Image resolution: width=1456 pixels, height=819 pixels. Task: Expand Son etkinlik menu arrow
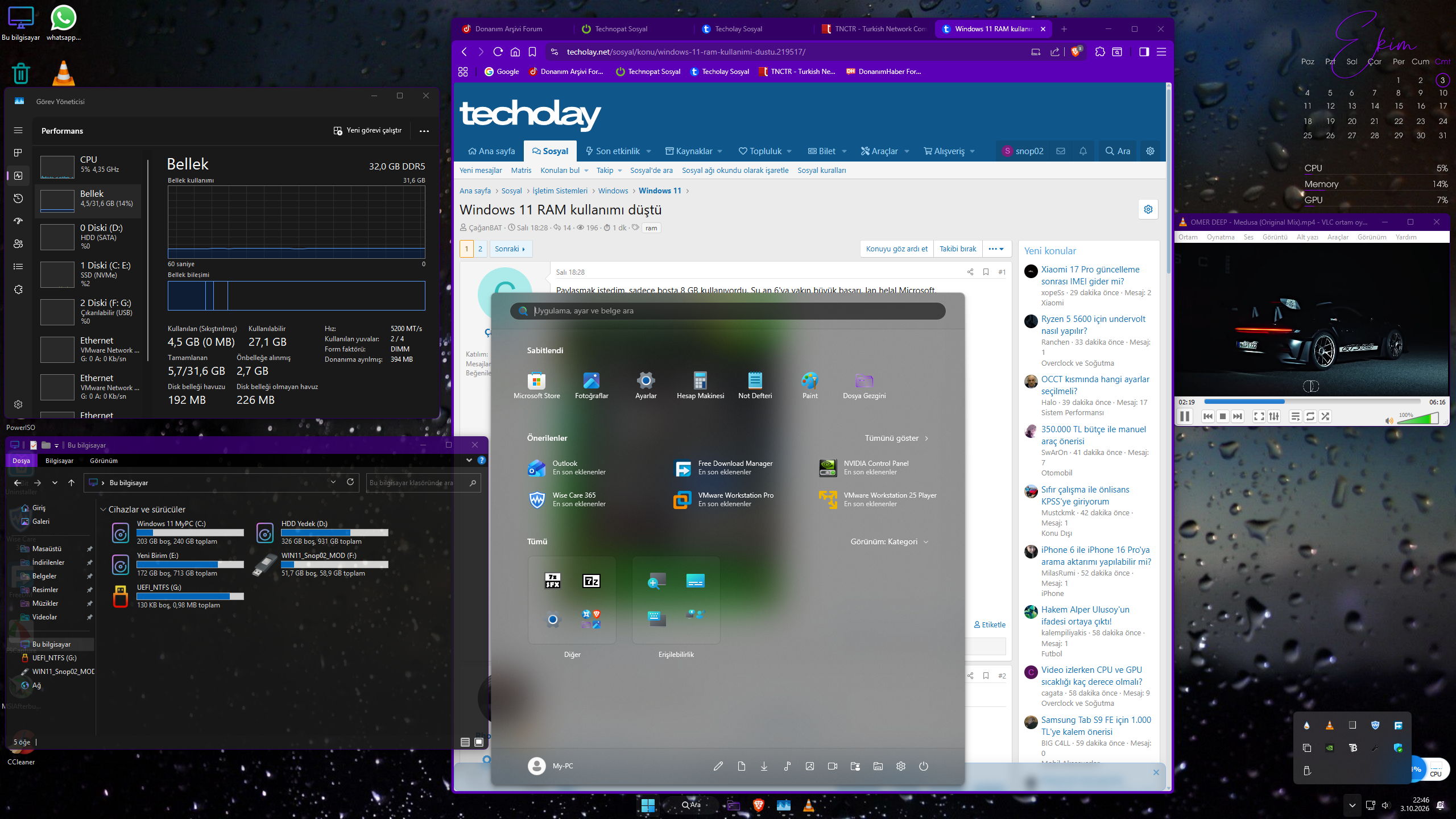tap(648, 151)
